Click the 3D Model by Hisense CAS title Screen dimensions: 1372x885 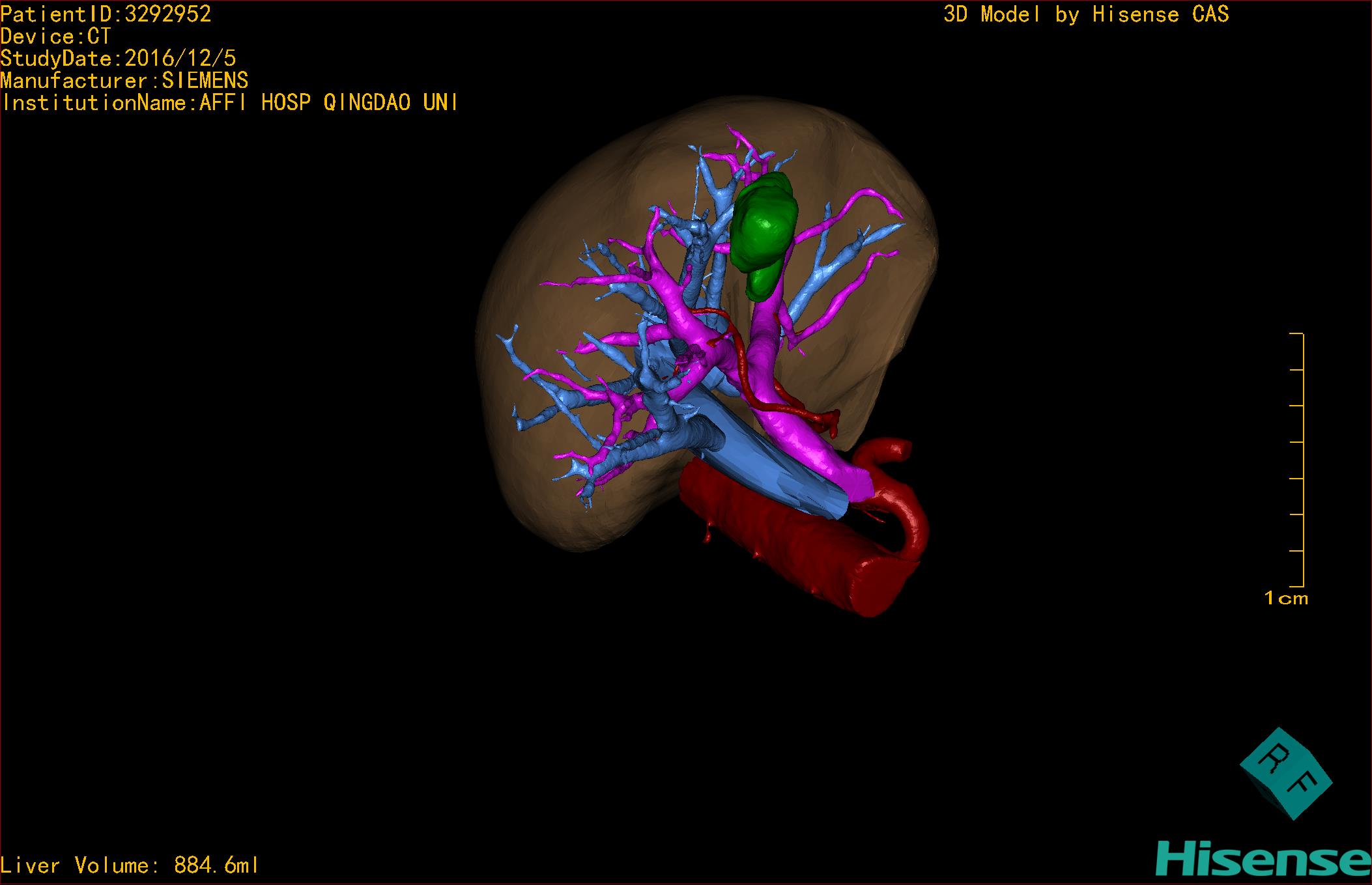1086,14
